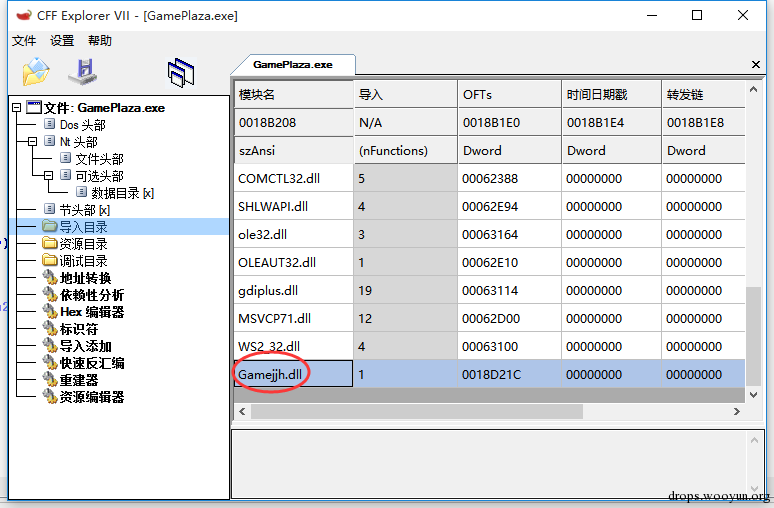Select 数据目录 [x] tree item
774x508 pixels.
click(x=122, y=193)
